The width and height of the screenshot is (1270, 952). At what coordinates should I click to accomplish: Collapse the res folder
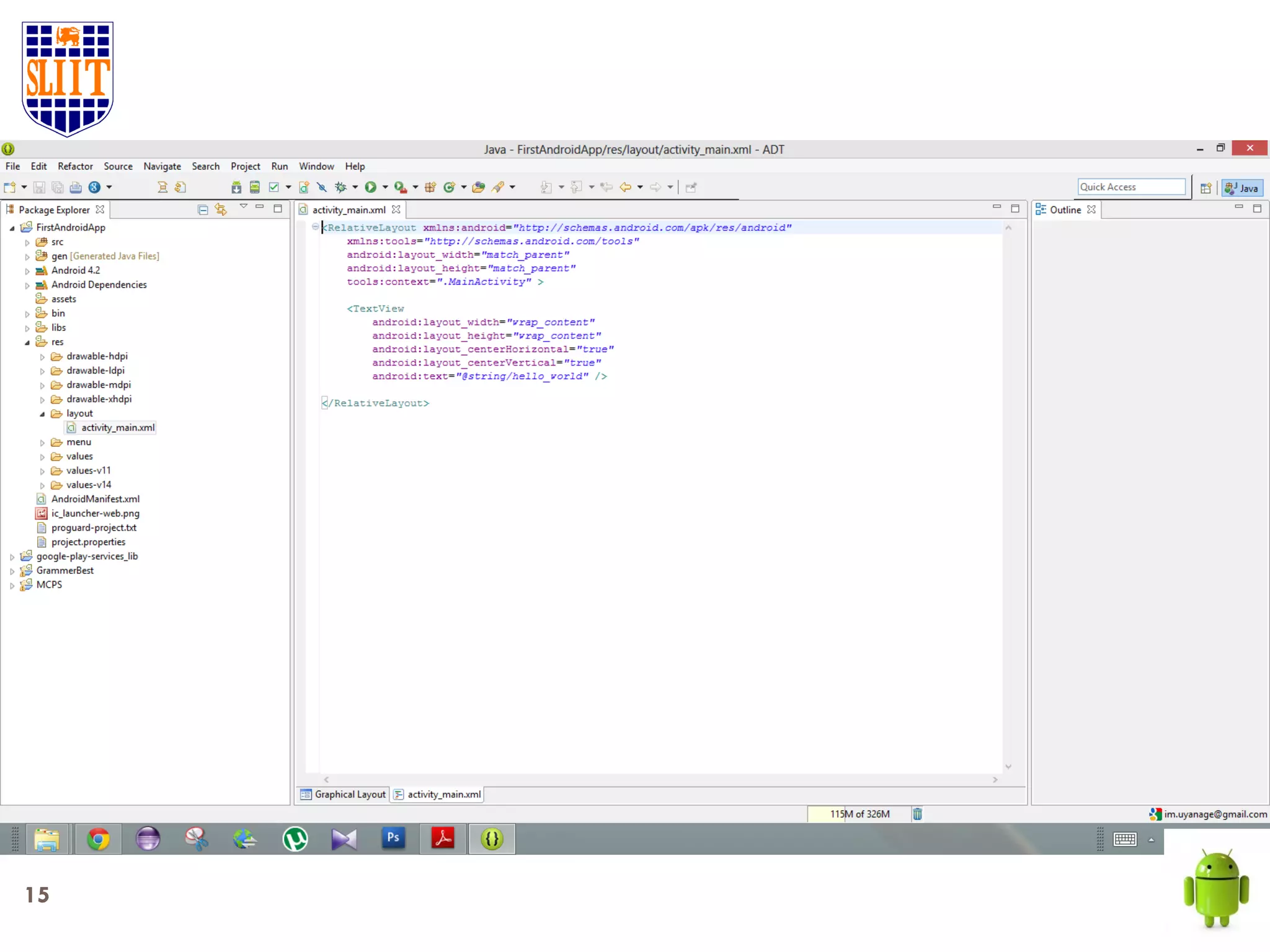[27, 342]
